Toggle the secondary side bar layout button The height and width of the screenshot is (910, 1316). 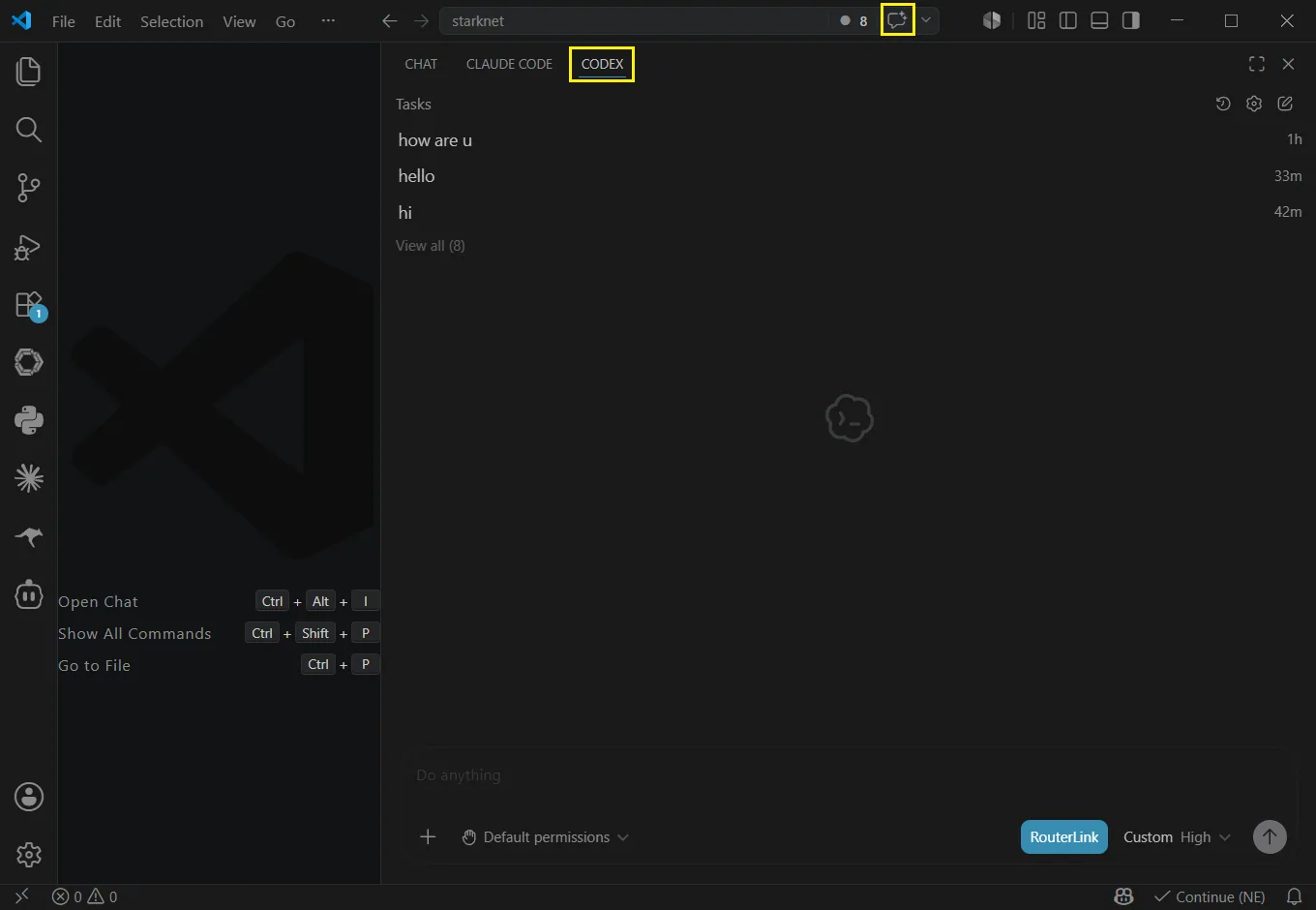pos(1130,20)
